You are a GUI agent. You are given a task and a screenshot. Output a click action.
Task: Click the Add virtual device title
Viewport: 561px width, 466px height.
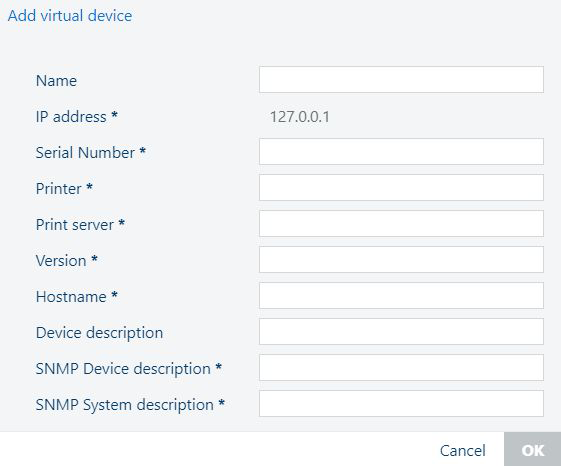click(x=70, y=16)
